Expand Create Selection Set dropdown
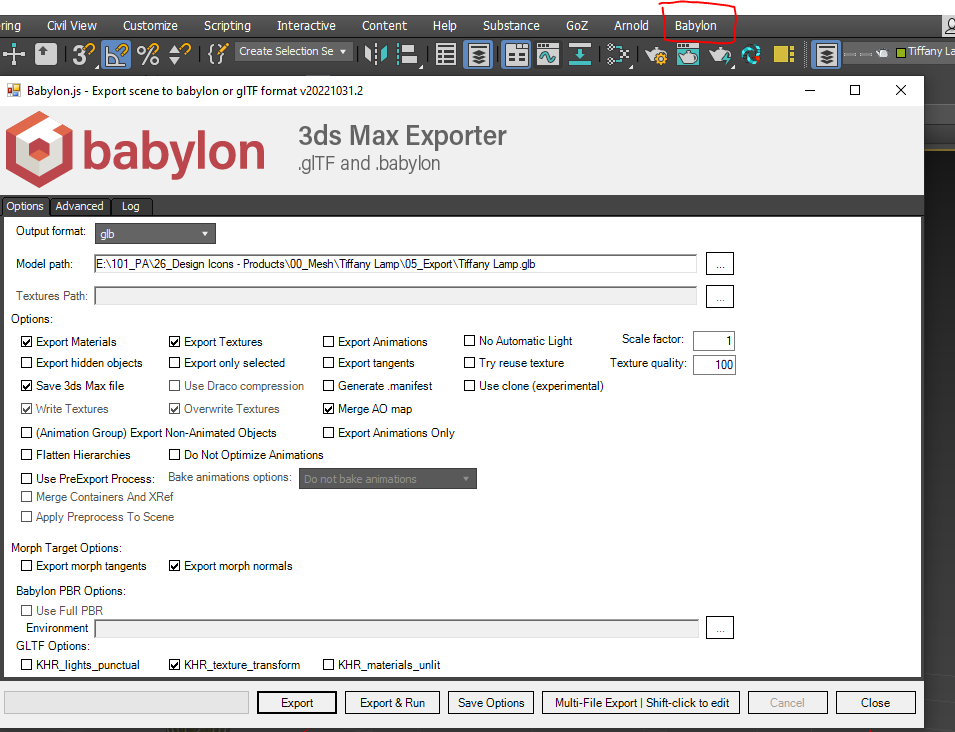955x732 pixels. point(344,52)
